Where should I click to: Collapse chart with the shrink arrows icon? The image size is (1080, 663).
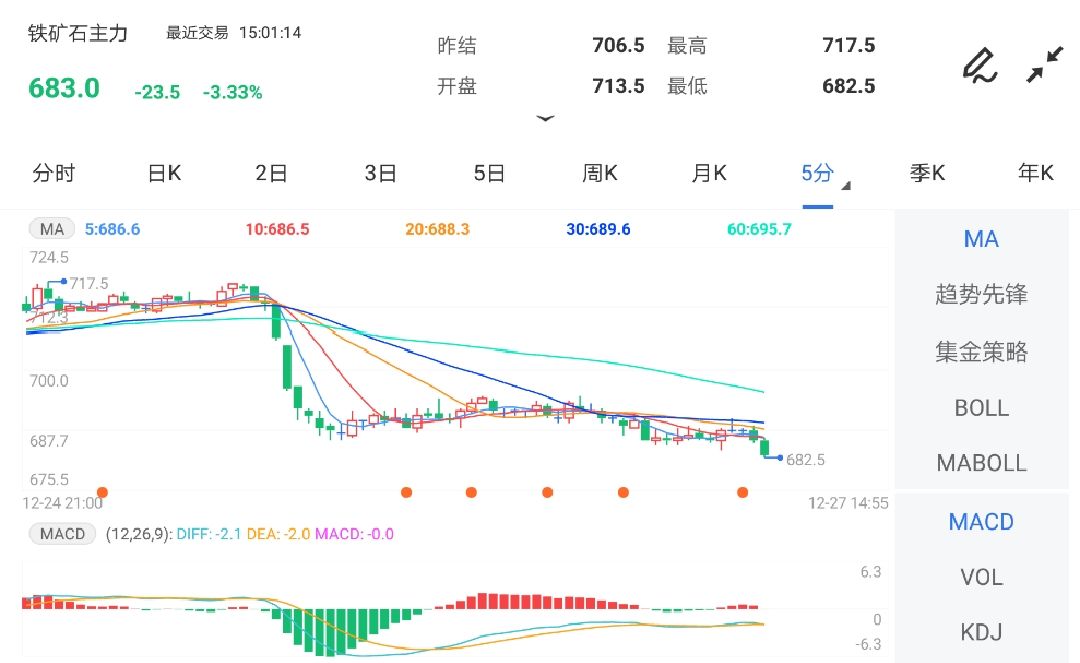tap(1044, 65)
